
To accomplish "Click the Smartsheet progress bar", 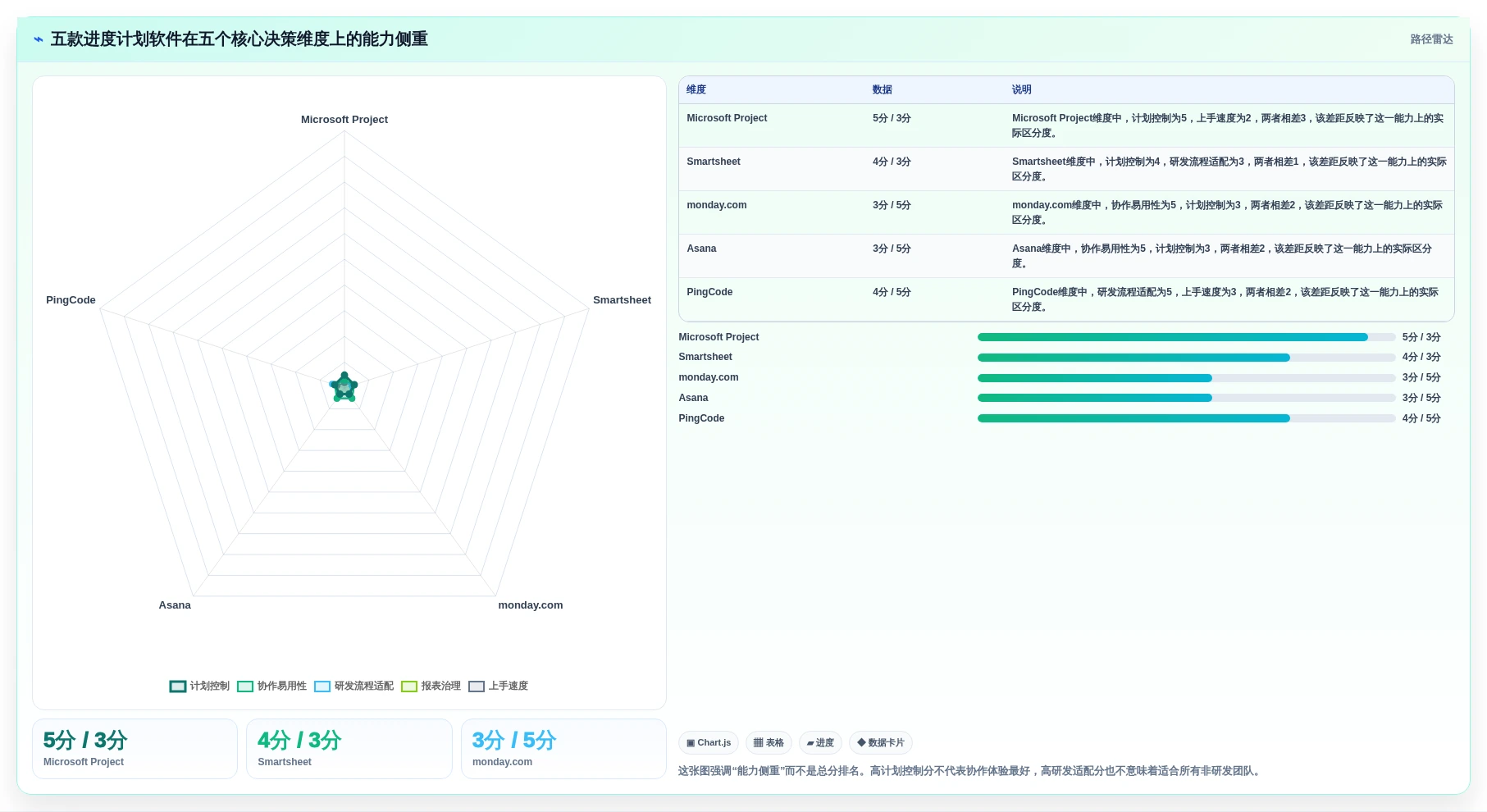I will [1186, 358].
